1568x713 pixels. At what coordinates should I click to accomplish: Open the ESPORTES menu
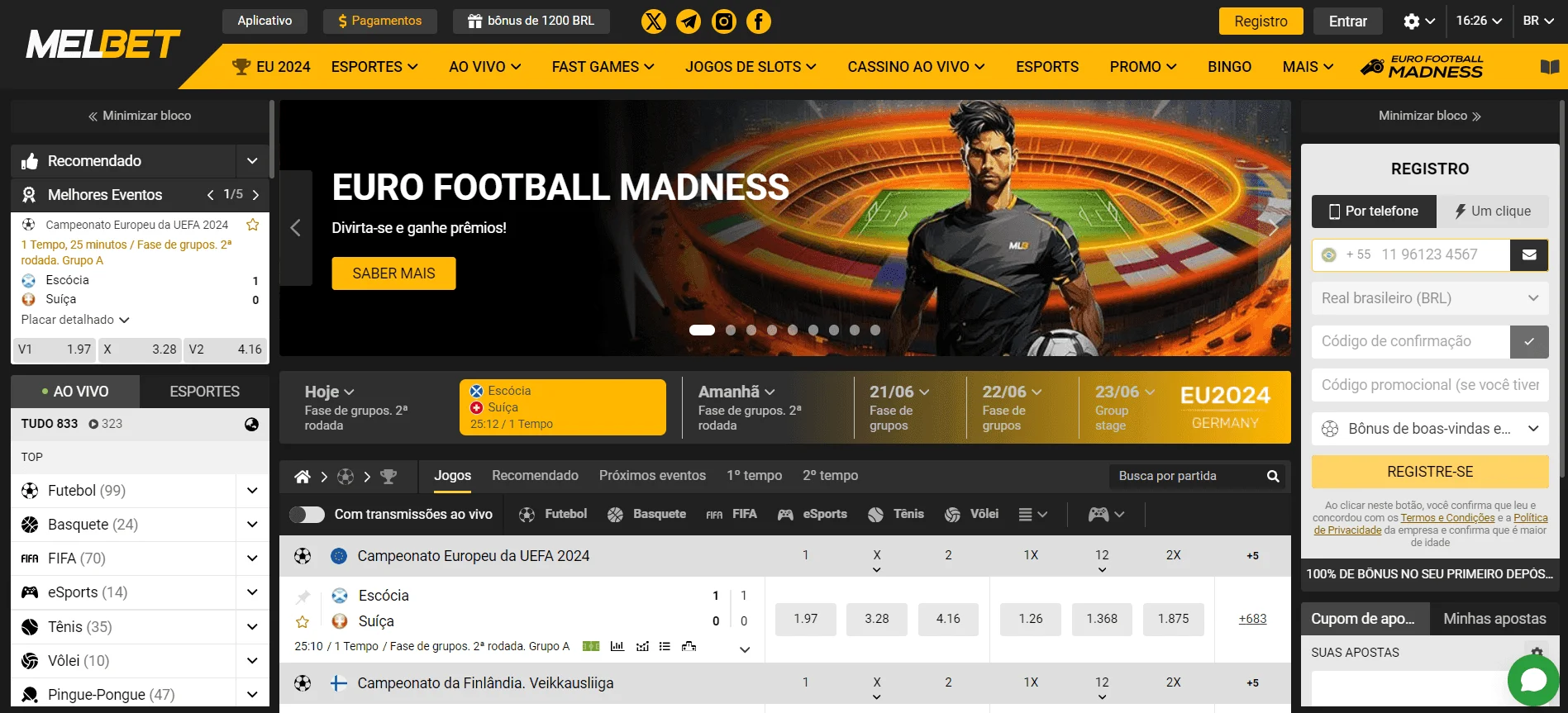coord(374,67)
